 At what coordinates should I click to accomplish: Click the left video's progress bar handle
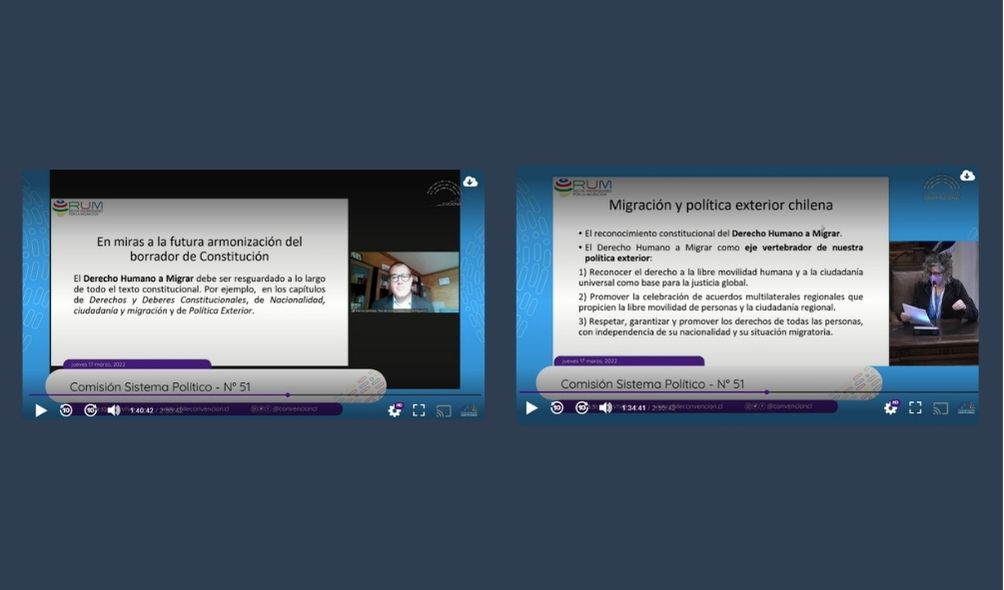point(288,396)
